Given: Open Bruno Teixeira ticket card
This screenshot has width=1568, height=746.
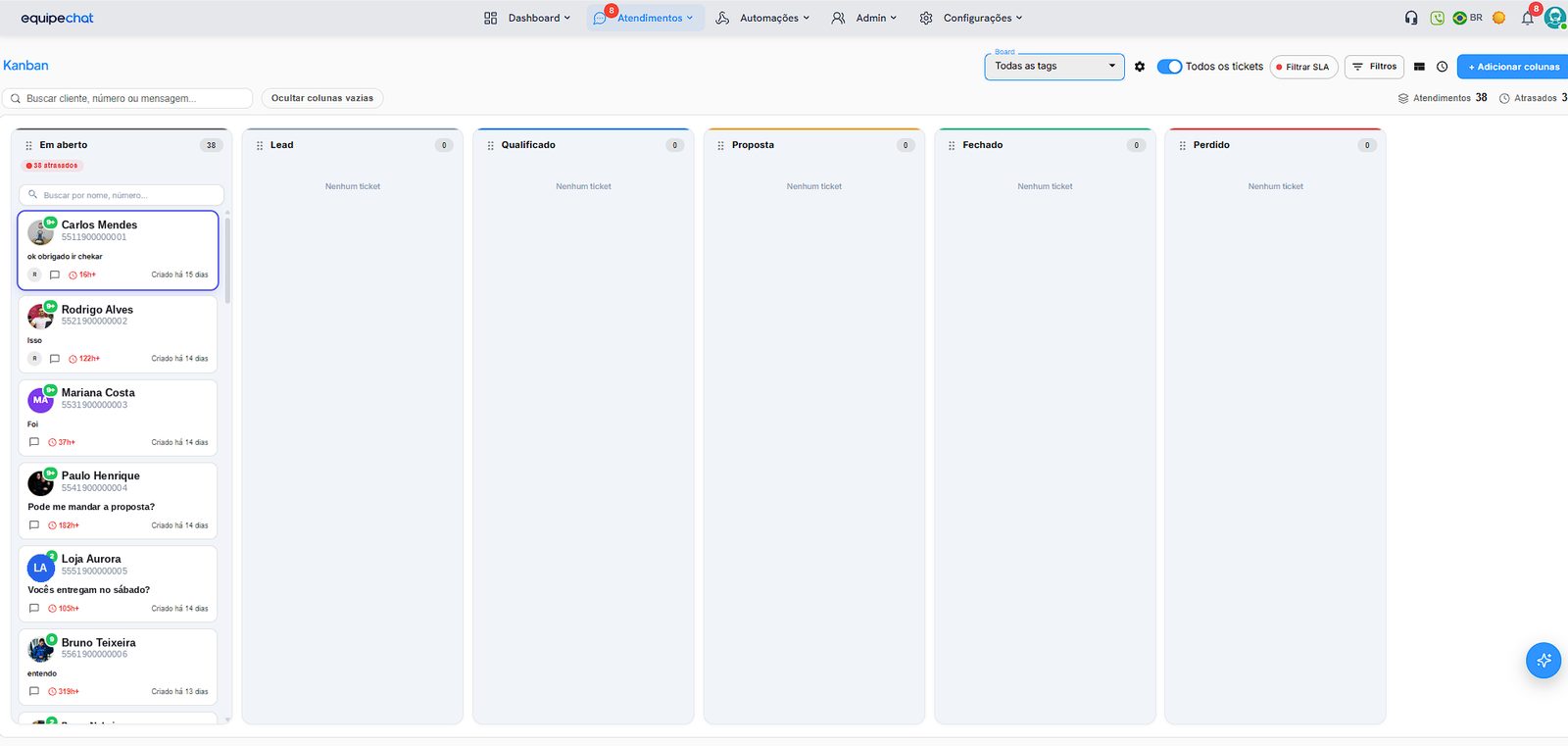Looking at the screenshot, I should (x=118, y=668).
